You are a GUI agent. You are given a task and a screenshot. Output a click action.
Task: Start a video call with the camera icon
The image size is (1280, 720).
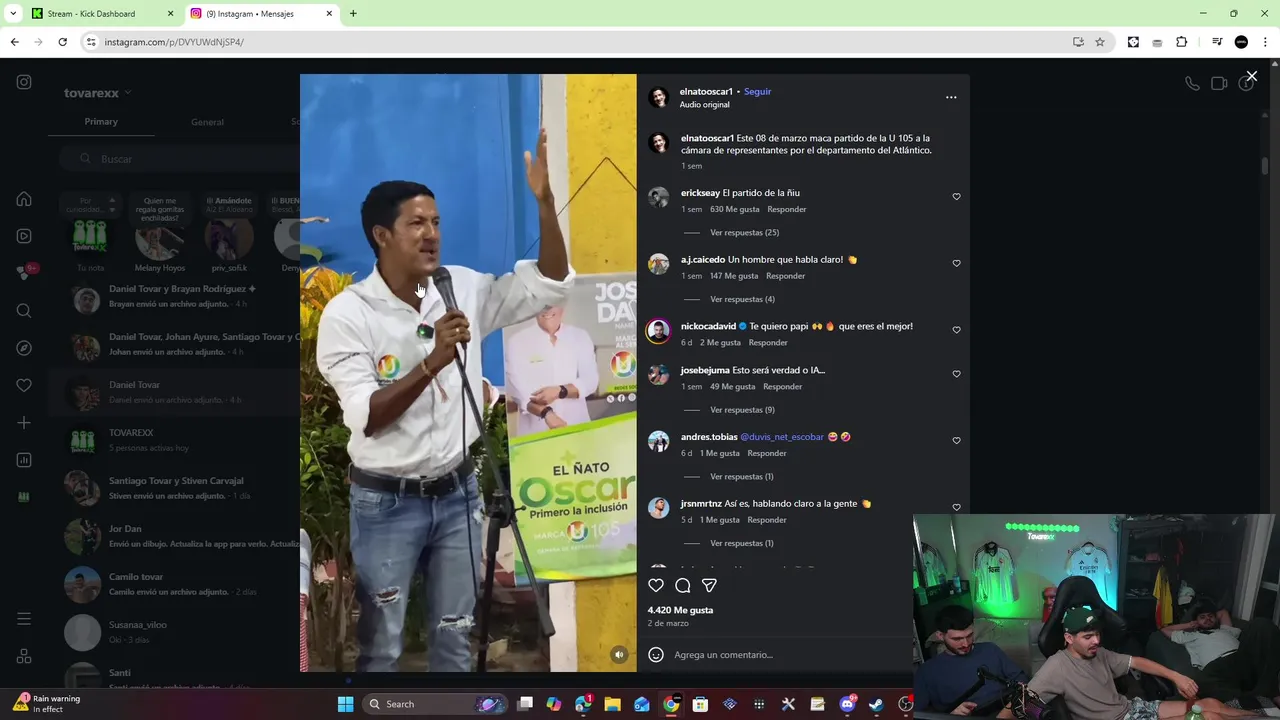coord(1219,84)
